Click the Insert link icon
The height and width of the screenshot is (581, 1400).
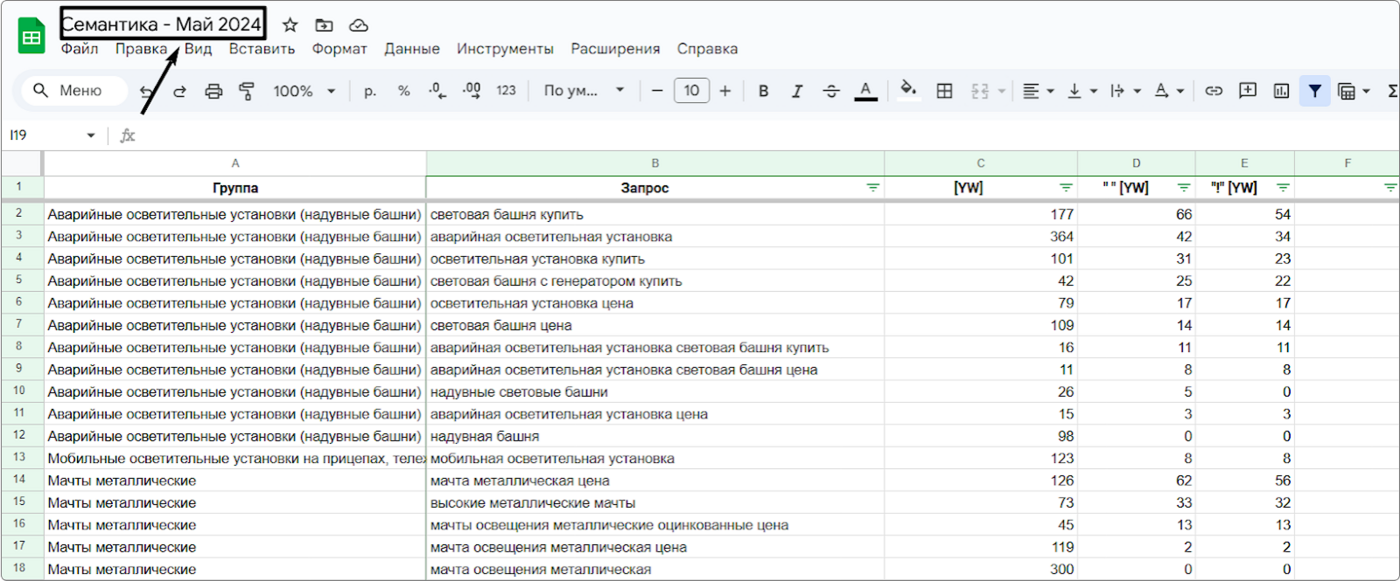click(1213, 91)
